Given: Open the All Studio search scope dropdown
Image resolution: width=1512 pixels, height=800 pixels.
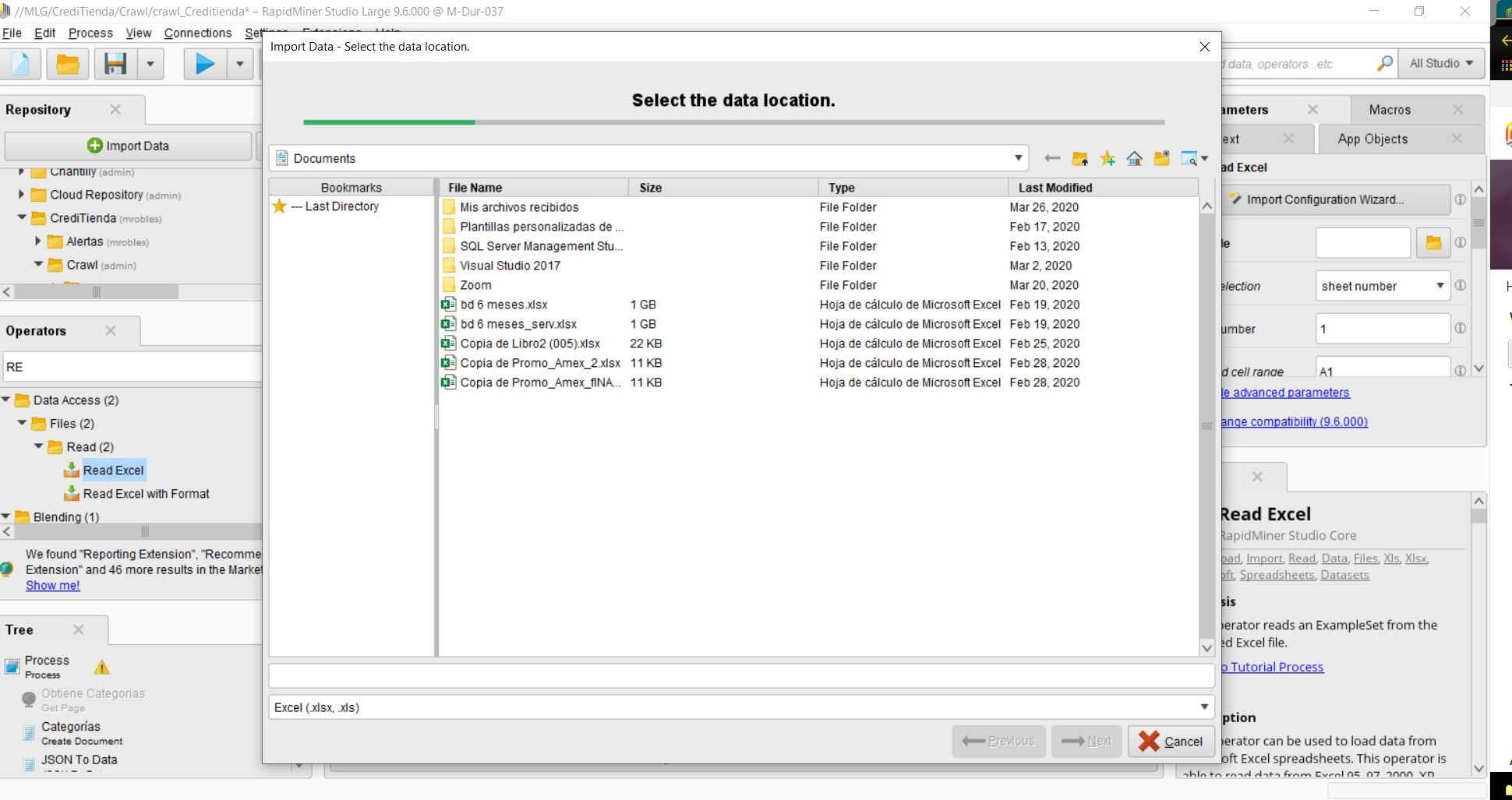Looking at the screenshot, I should click(x=1441, y=63).
